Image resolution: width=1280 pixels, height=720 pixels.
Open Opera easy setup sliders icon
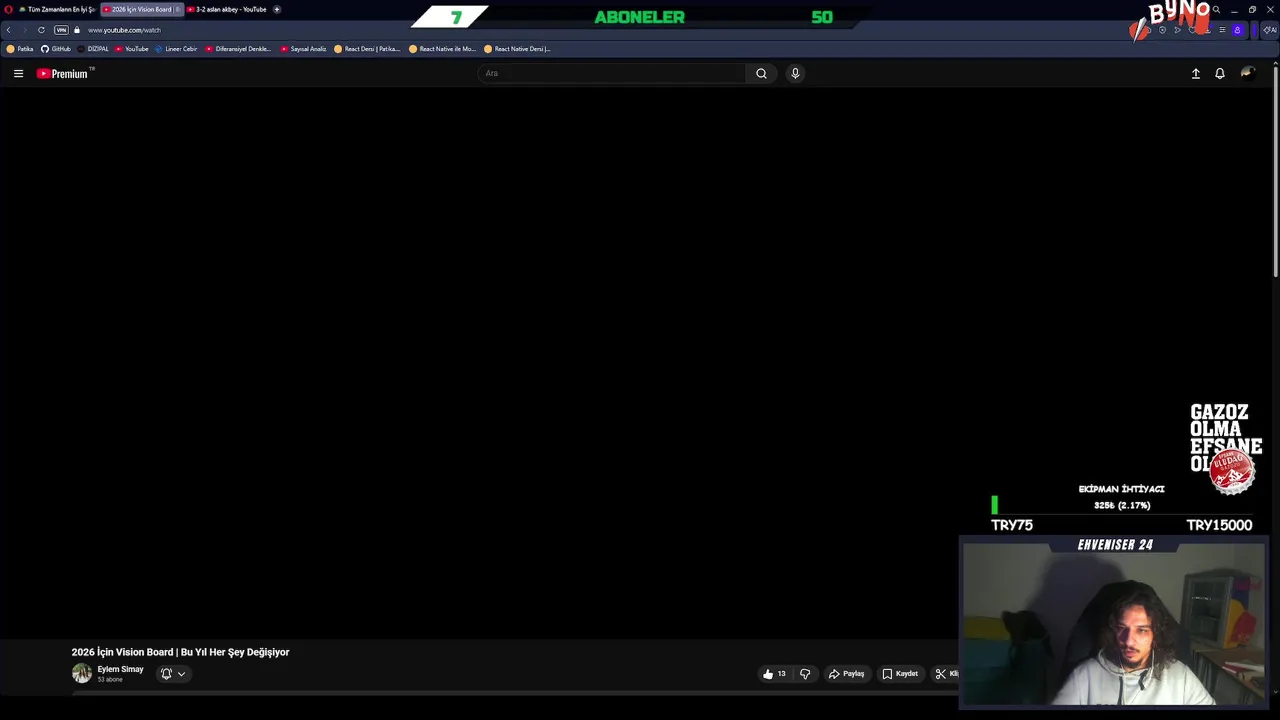[1222, 30]
